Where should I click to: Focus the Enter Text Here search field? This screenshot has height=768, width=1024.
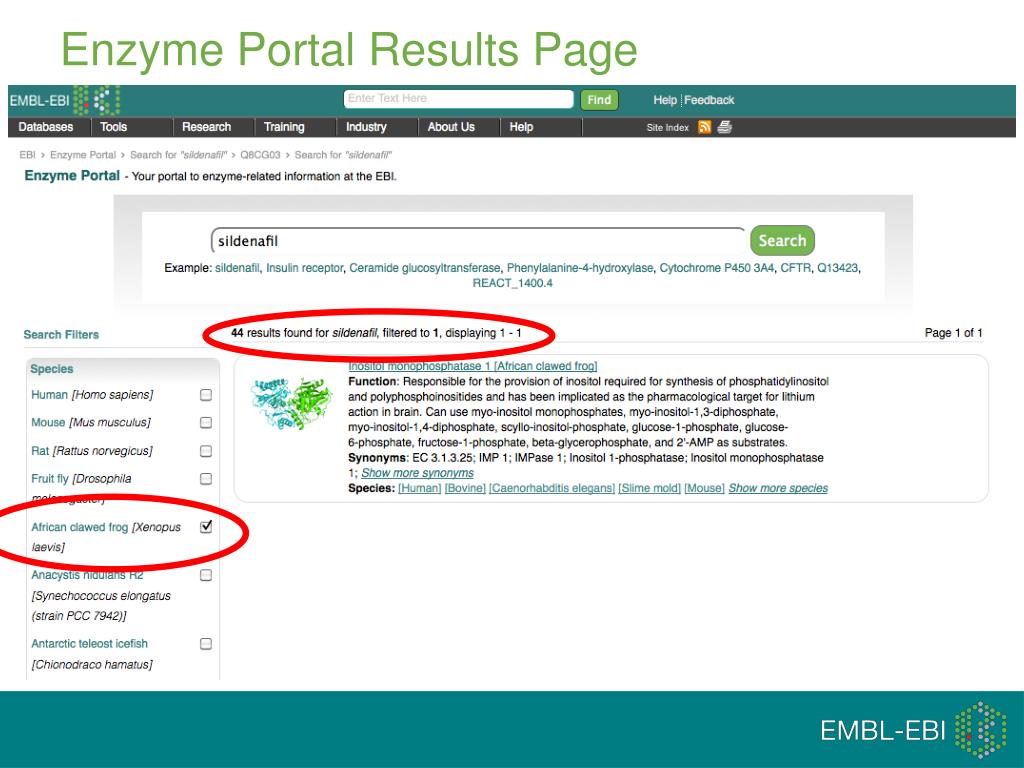458,99
